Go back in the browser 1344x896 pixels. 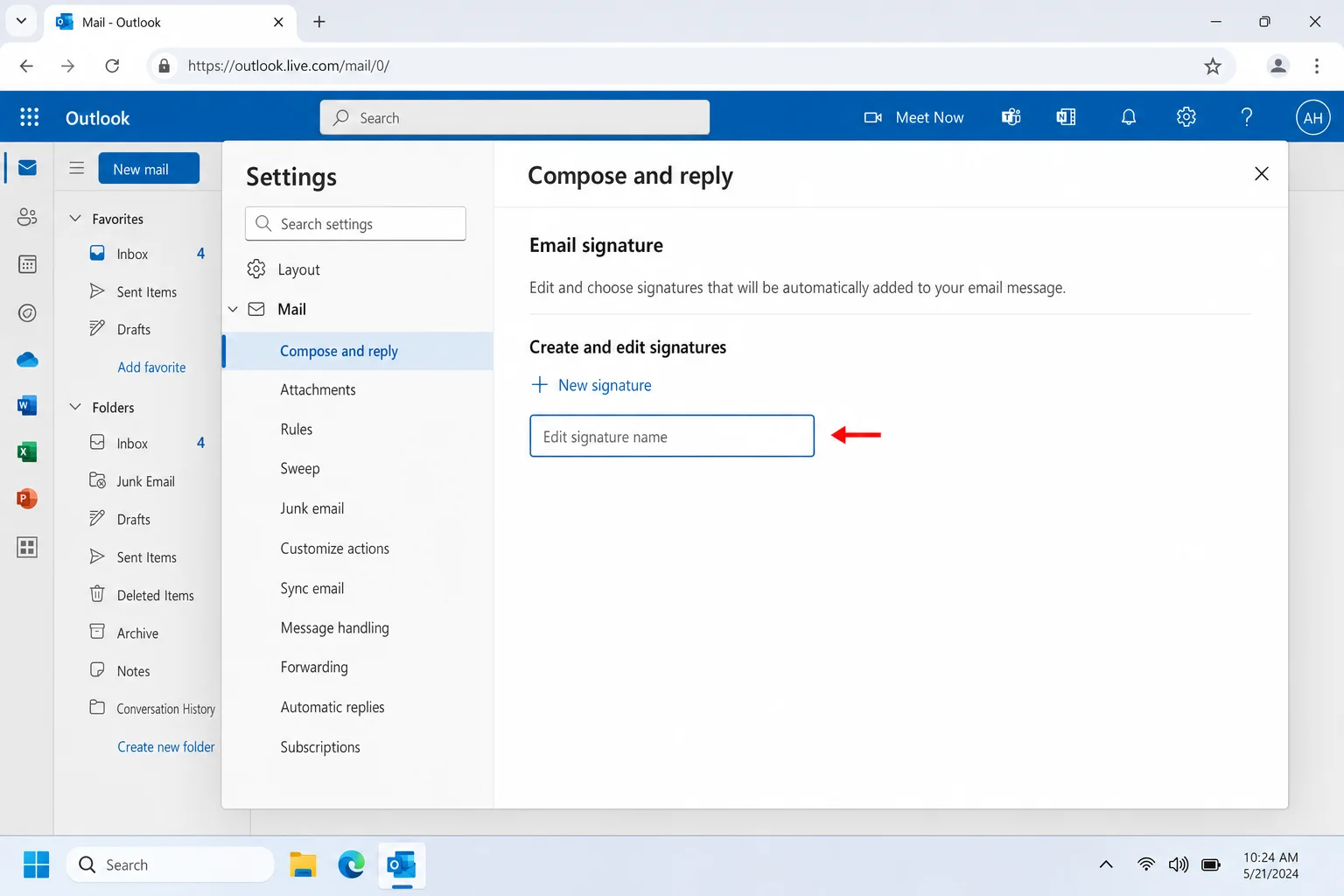pos(26,66)
